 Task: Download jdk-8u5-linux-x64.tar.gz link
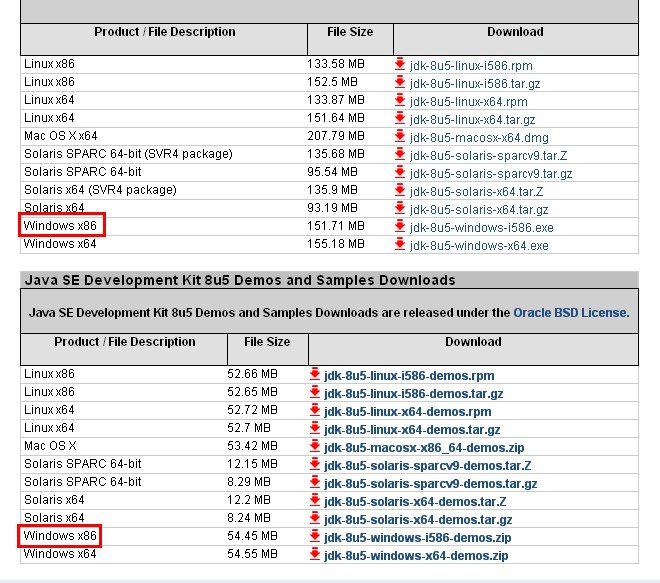click(x=472, y=120)
